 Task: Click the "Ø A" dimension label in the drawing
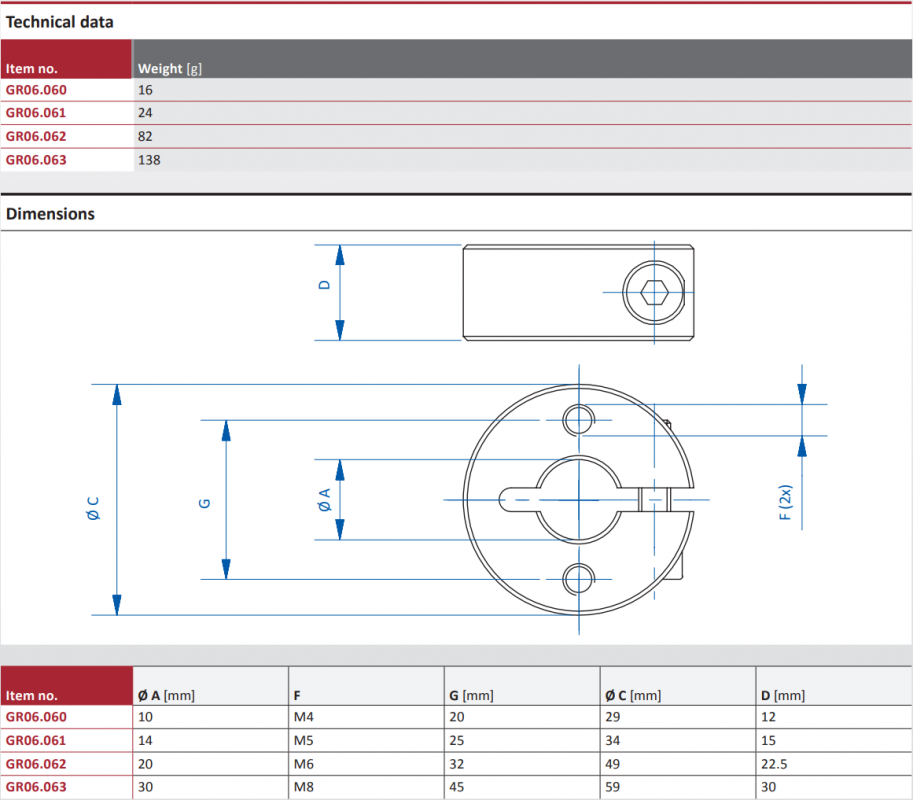pyautogui.click(x=324, y=500)
